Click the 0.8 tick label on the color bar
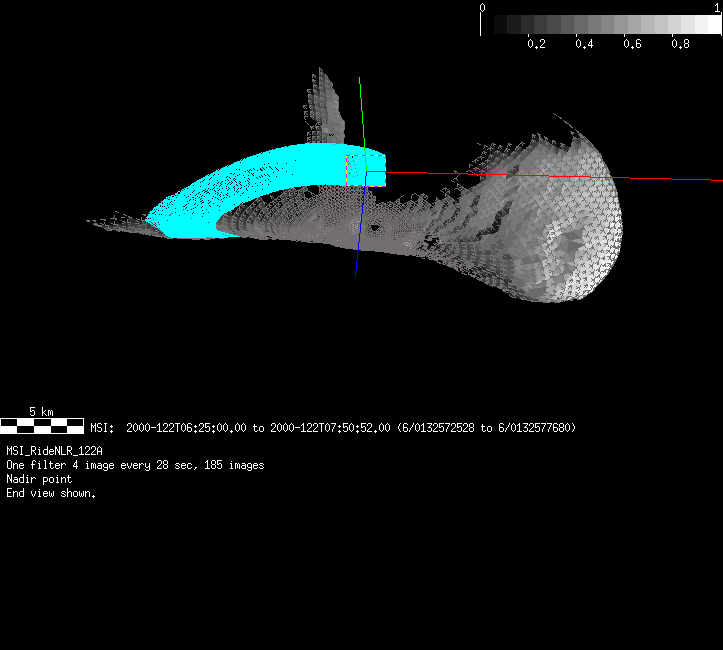The width and height of the screenshot is (723, 650). pos(680,44)
